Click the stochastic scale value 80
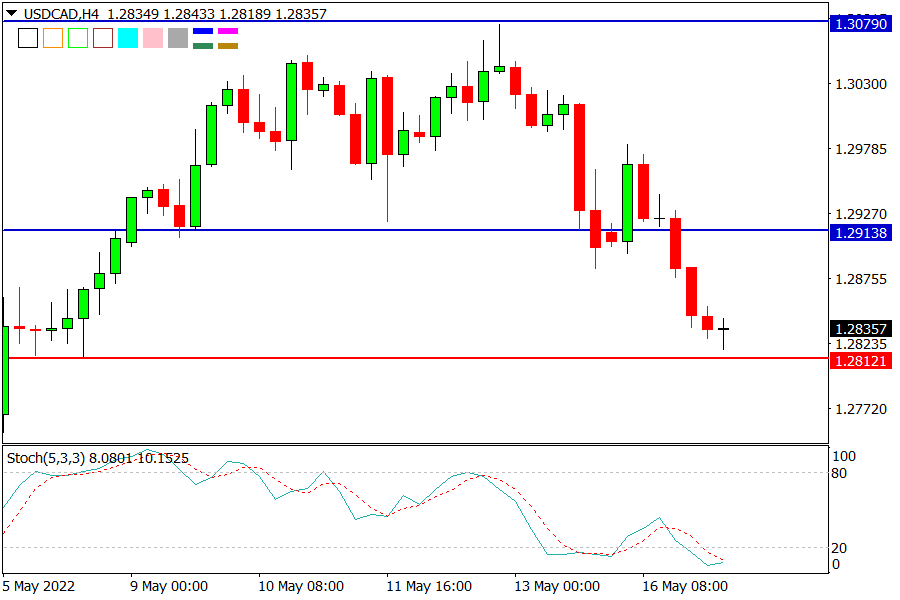The height and width of the screenshot is (600, 900). tap(839, 473)
